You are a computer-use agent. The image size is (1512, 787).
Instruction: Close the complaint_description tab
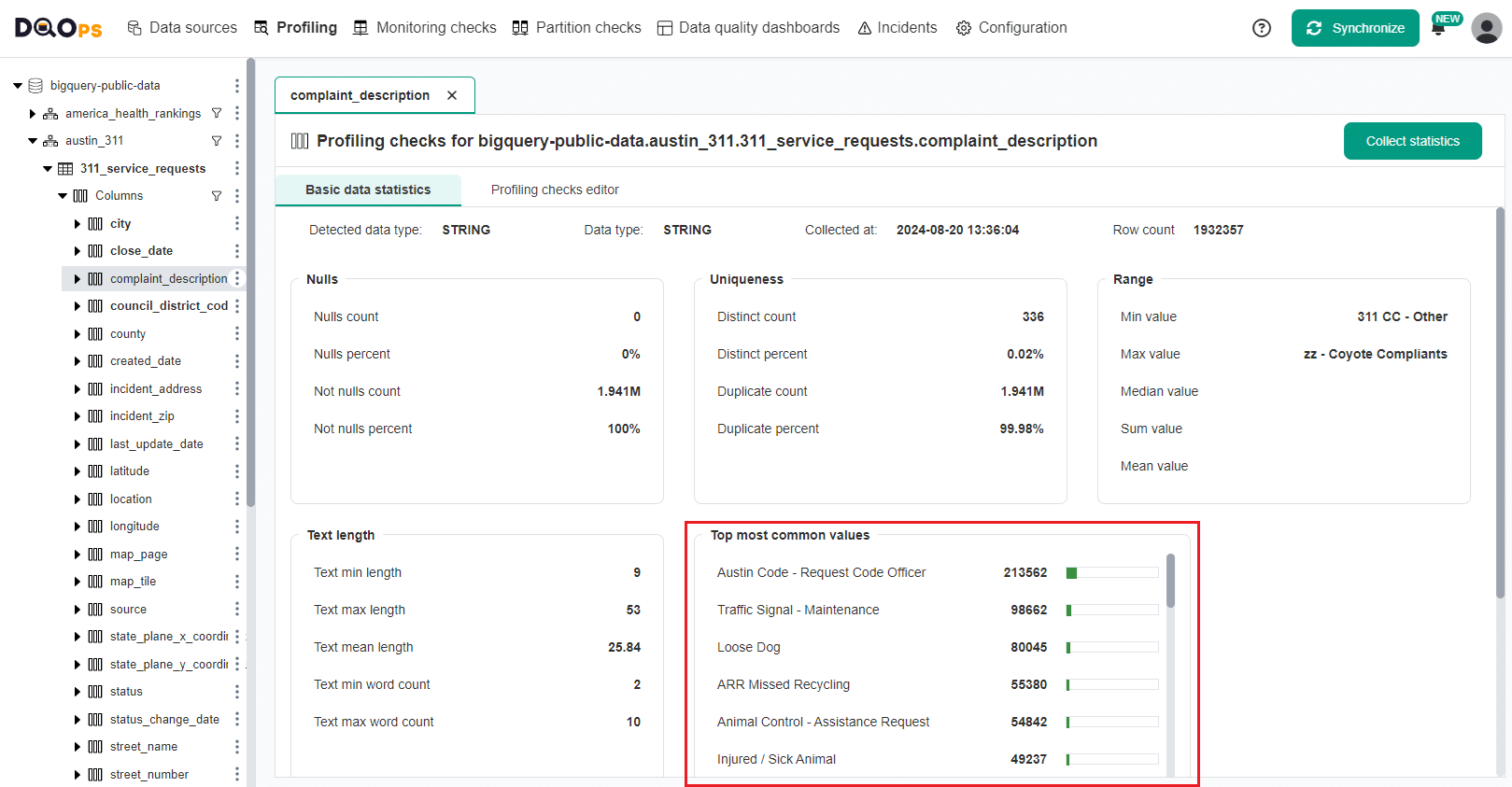pyautogui.click(x=452, y=95)
